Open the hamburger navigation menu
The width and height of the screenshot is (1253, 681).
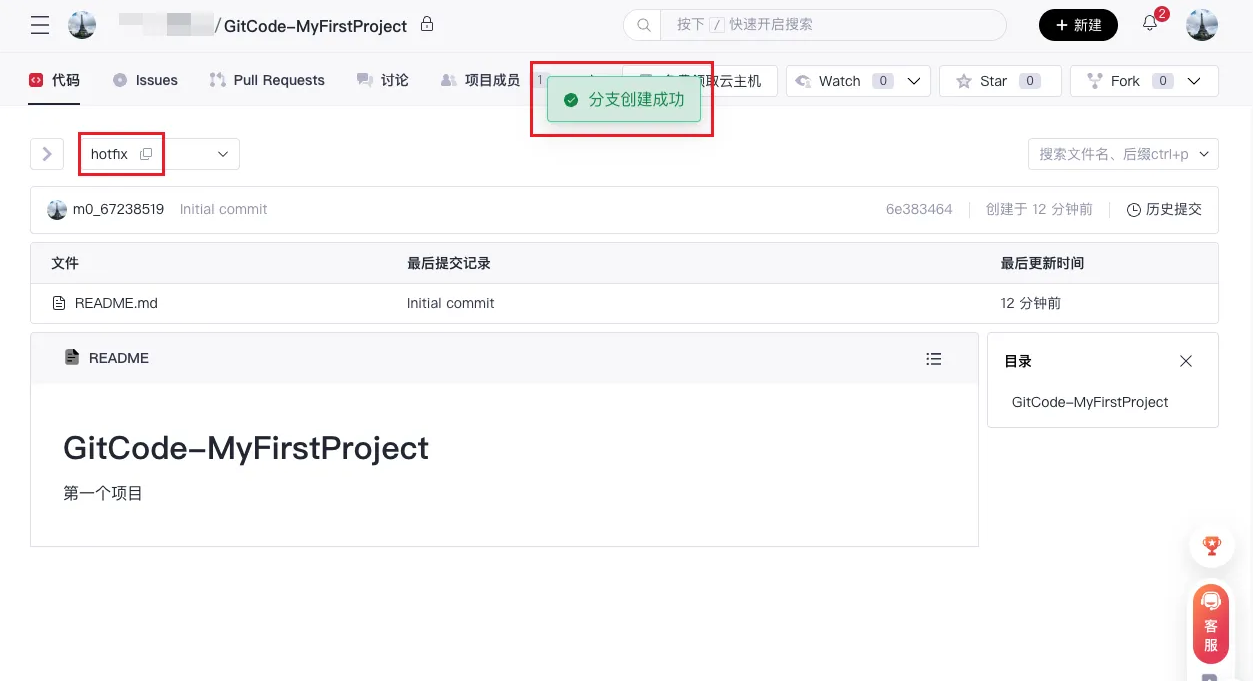tap(40, 25)
